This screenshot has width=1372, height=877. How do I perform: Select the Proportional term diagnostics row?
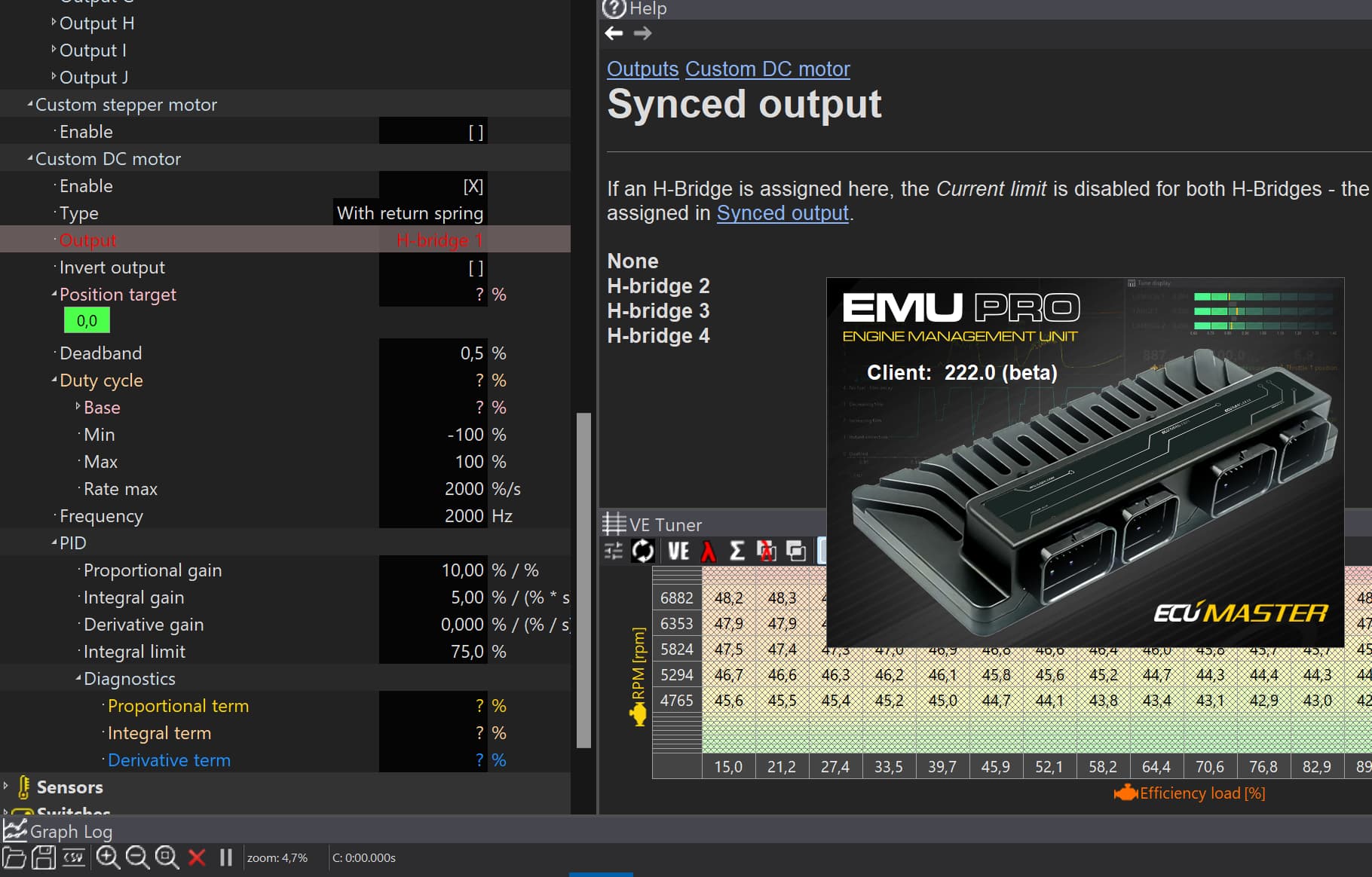pos(285,706)
